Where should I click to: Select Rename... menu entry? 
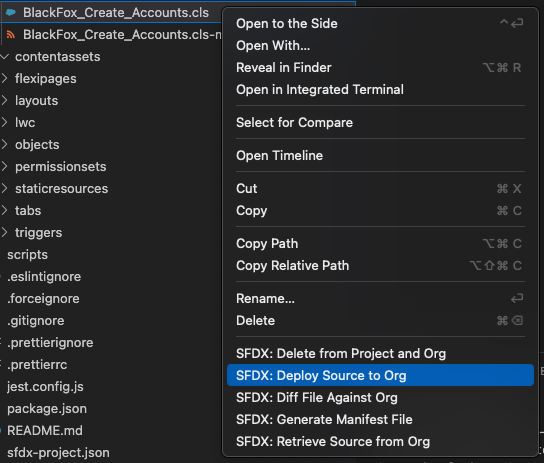pyautogui.click(x=380, y=299)
